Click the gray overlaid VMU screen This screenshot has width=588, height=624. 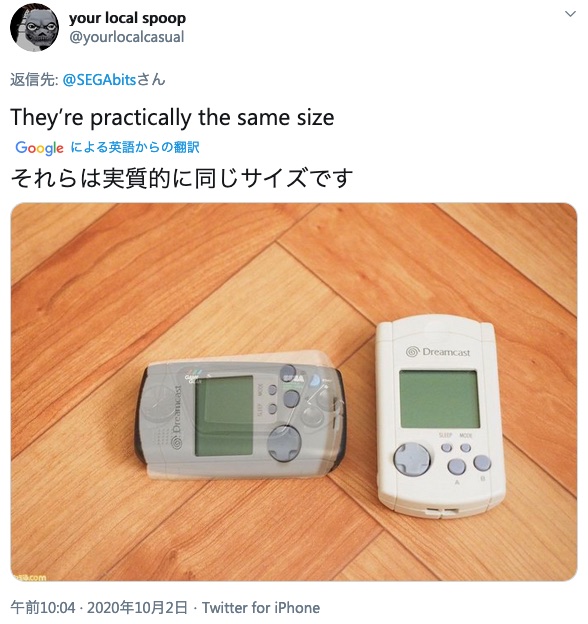224,415
